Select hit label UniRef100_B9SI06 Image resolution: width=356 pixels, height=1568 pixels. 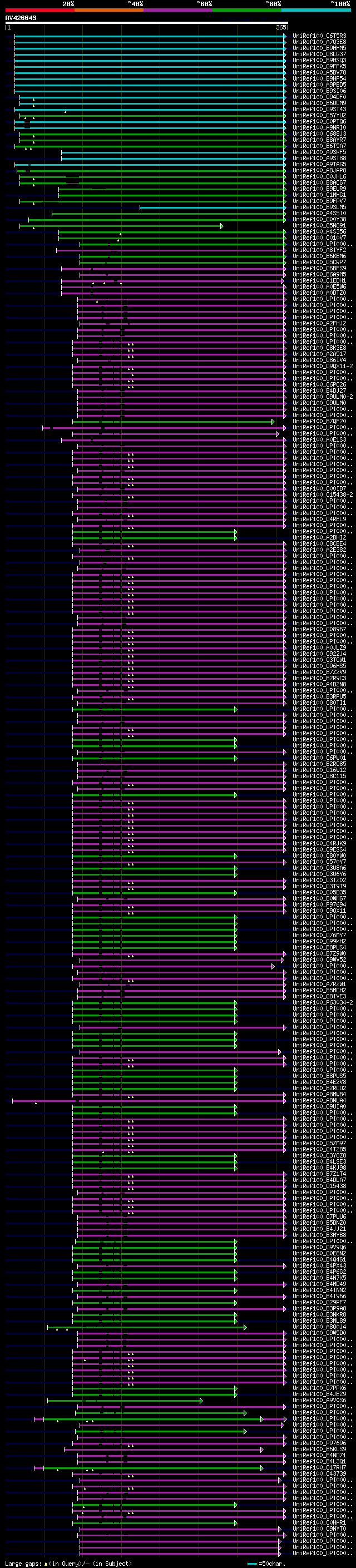click(x=319, y=91)
